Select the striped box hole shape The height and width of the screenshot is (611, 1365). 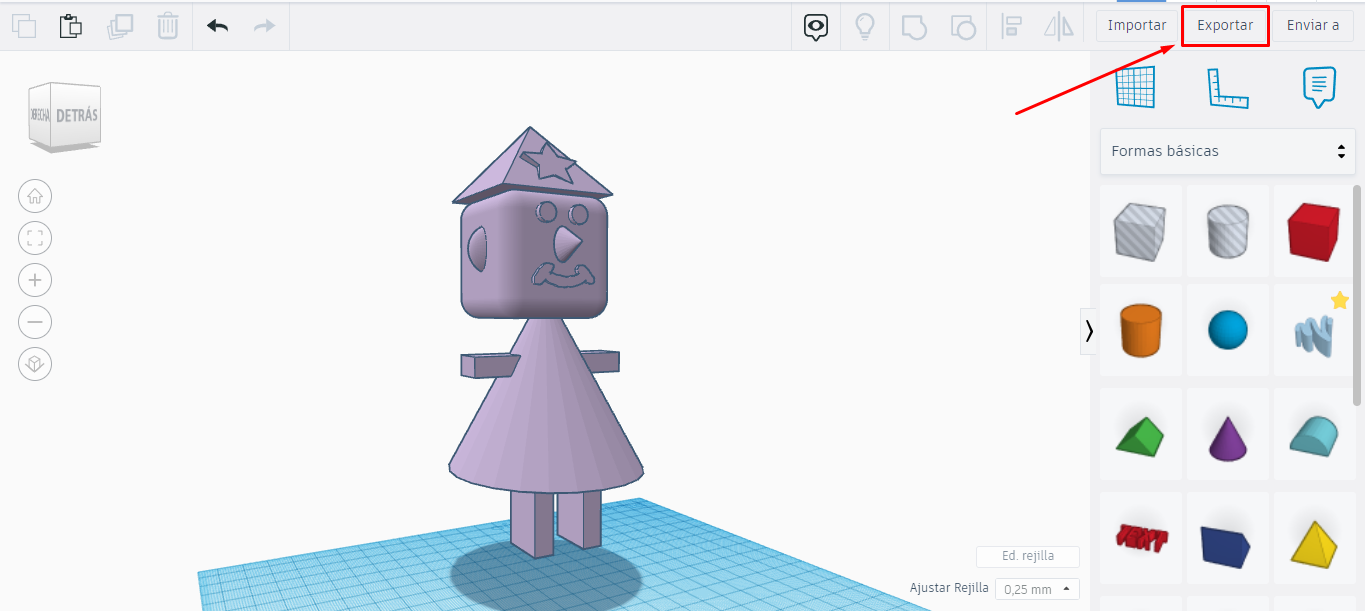[1140, 231]
